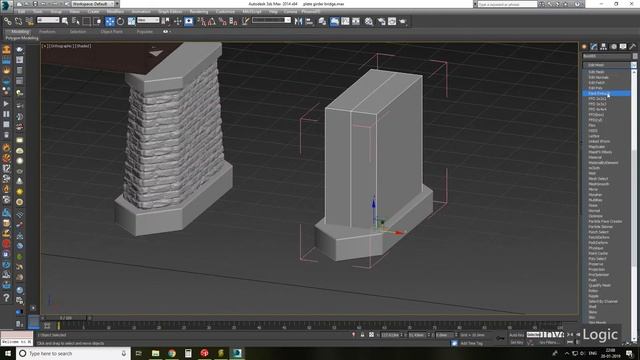Toggle Spinner Snap
The height and width of the screenshot is (360, 640).
pyautogui.click(x=233, y=21)
